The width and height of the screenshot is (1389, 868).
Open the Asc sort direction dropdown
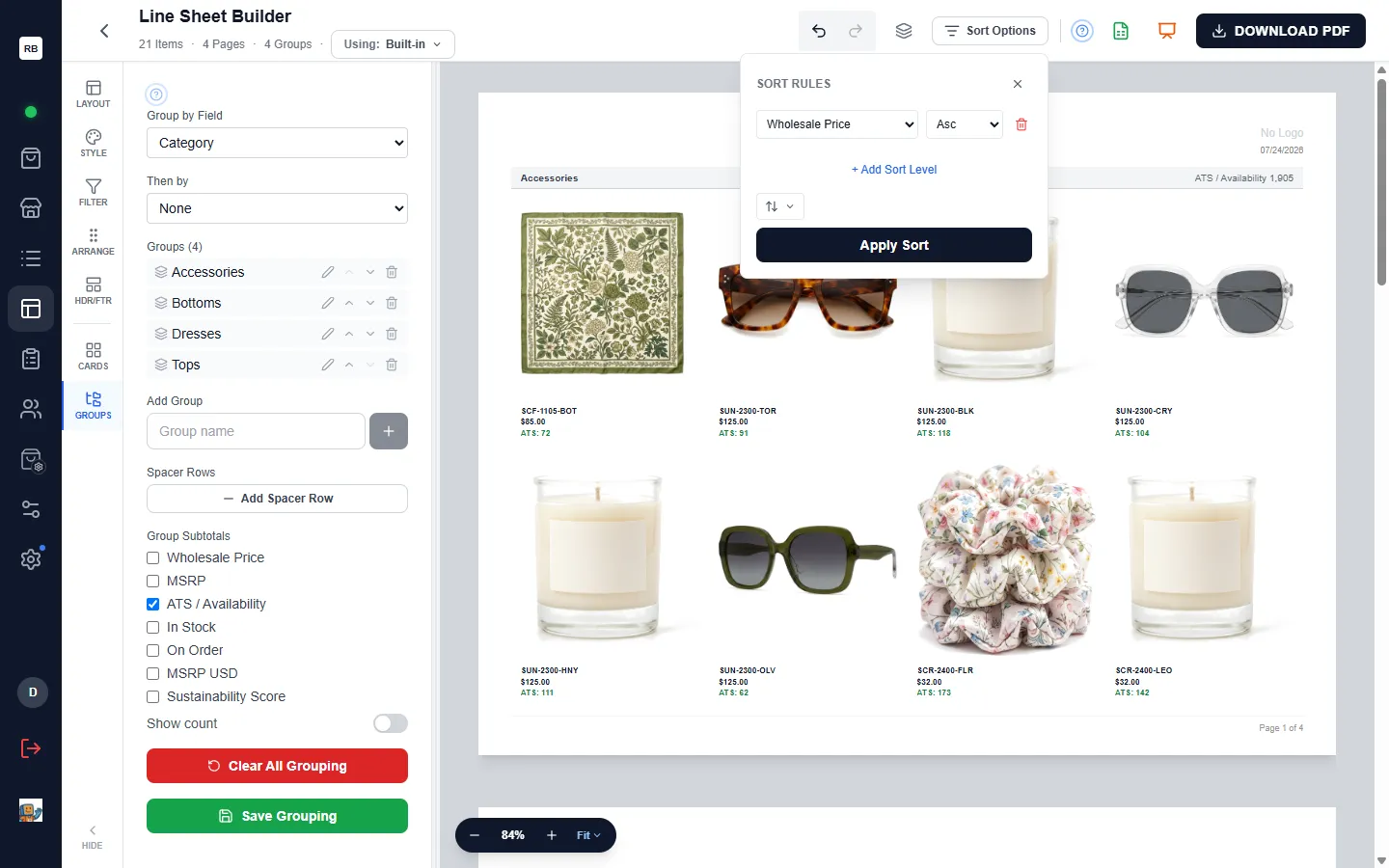coord(965,124)
